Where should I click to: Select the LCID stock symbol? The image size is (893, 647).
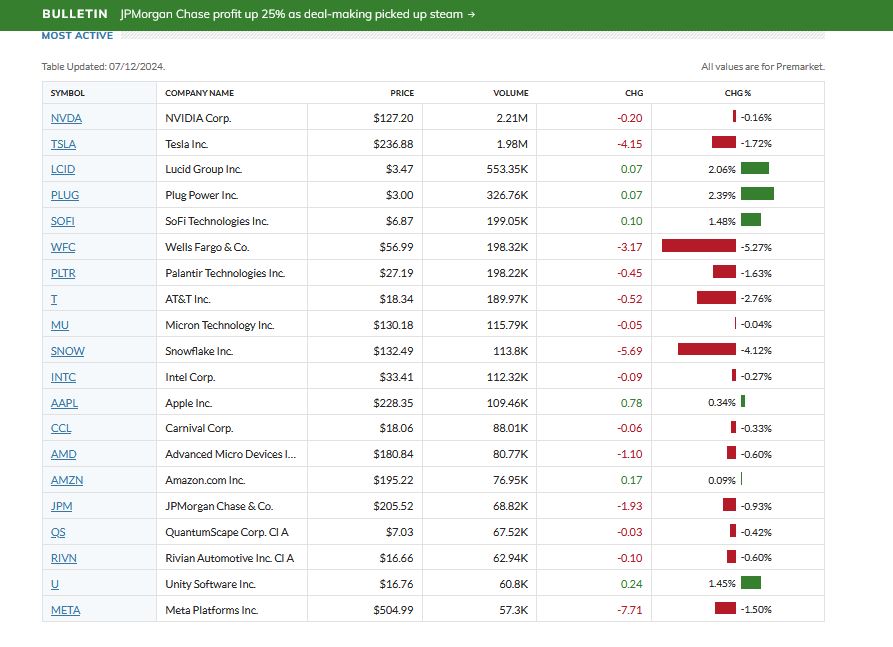tap(63, 170)
